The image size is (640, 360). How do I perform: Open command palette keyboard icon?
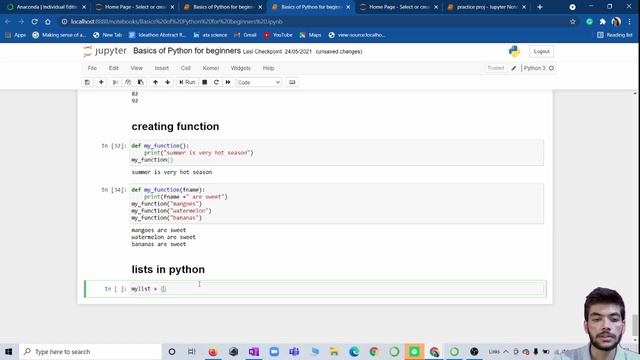pos(292,82)
